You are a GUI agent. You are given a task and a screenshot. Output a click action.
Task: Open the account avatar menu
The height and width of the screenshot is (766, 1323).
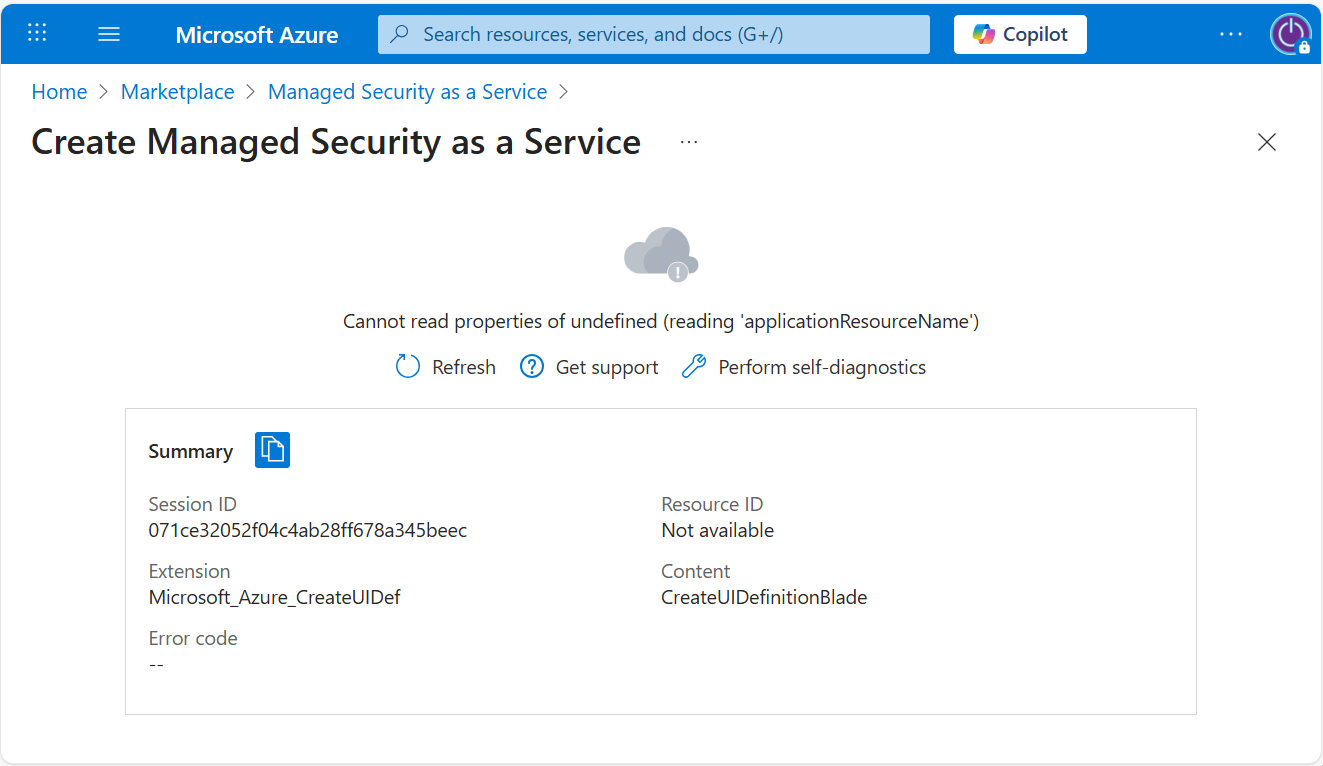pyautogui.click(x=1290, y=34)
